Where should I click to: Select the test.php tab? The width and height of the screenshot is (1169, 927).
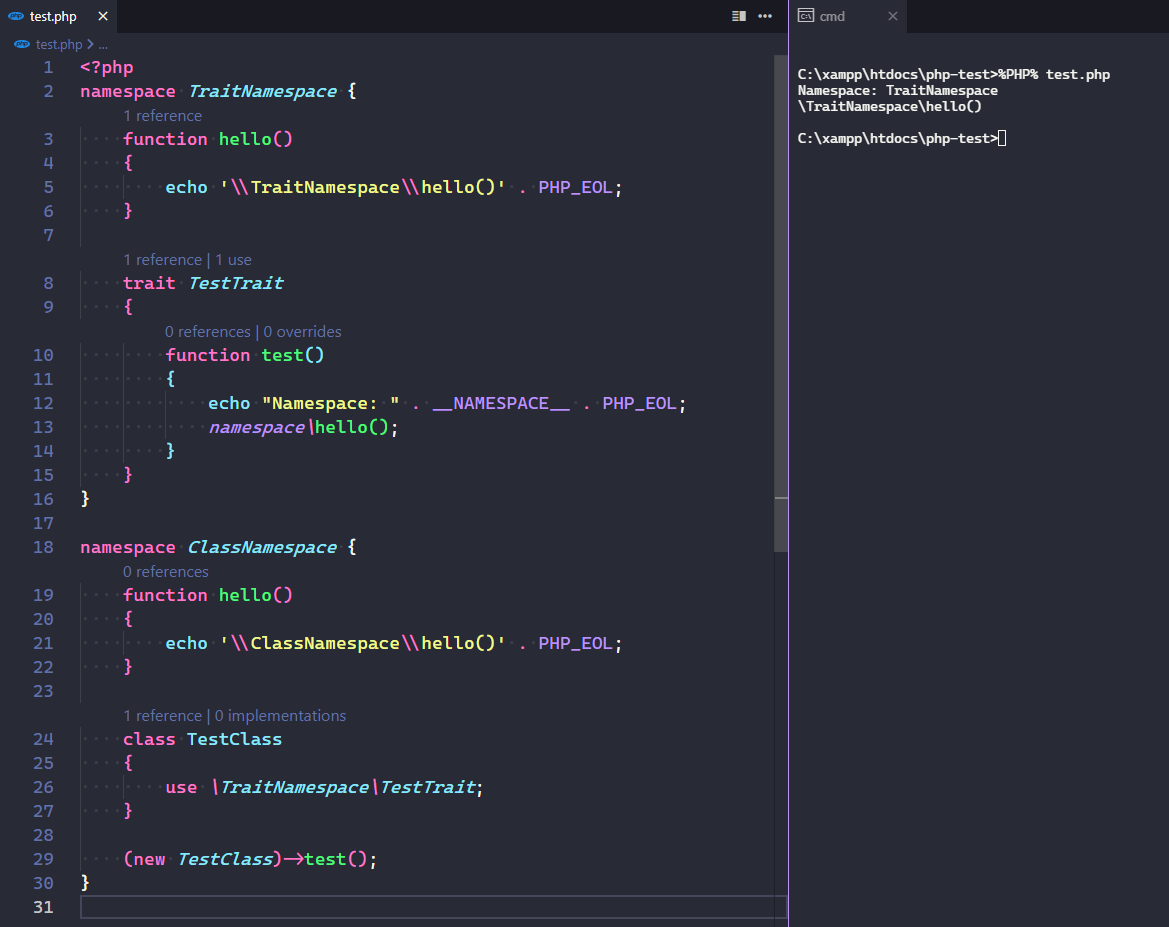coord(52,17)
